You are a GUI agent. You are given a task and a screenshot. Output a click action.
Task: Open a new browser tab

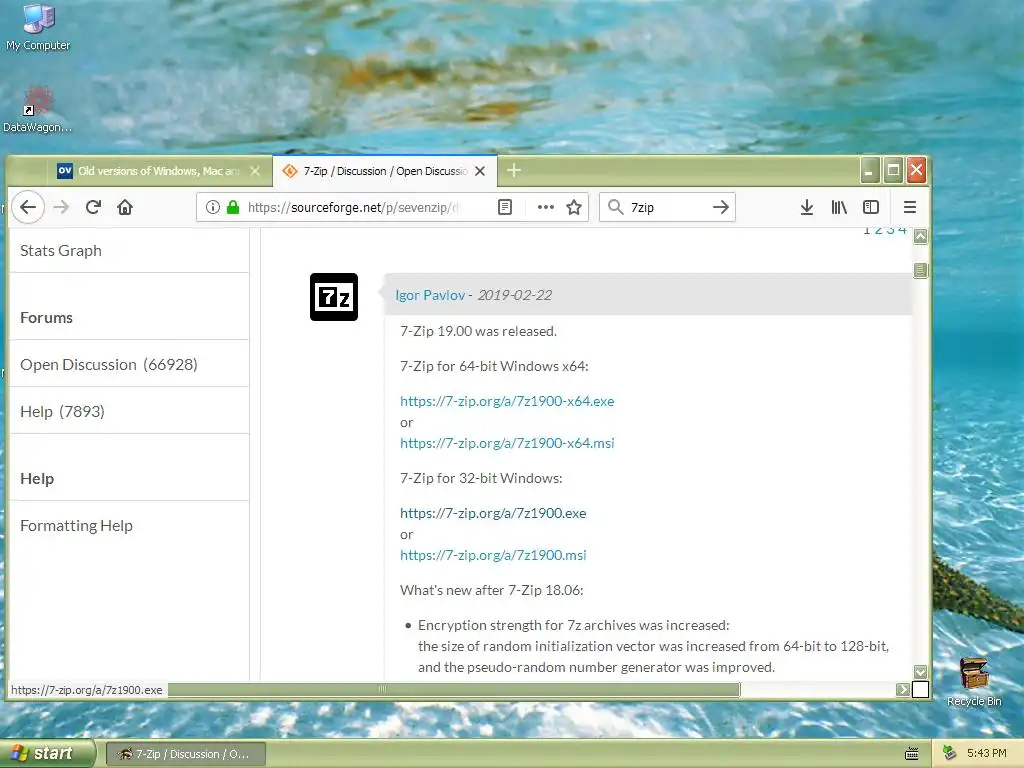pos(514,170)
